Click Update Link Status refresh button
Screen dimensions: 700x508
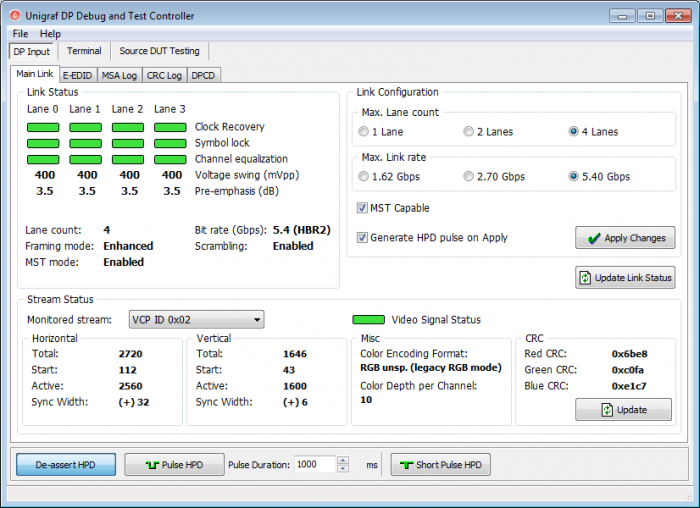coord(625,277)
